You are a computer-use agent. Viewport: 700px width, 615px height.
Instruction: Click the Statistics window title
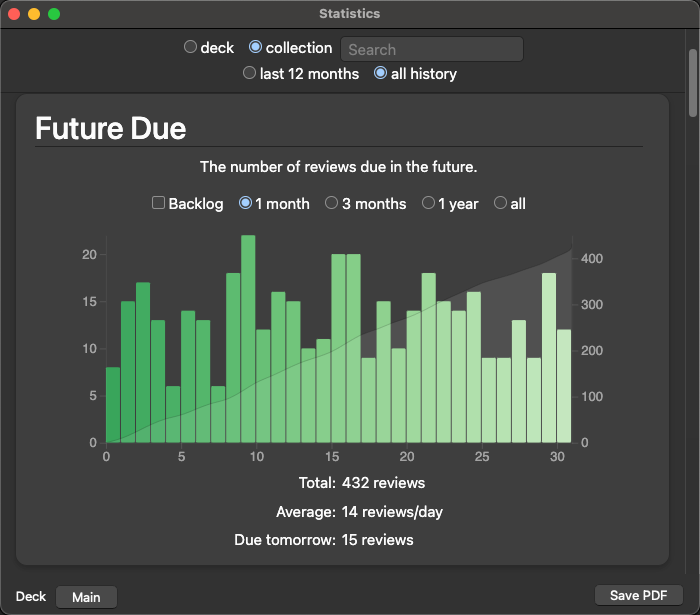pyautogui.click(x=350, y=14)
